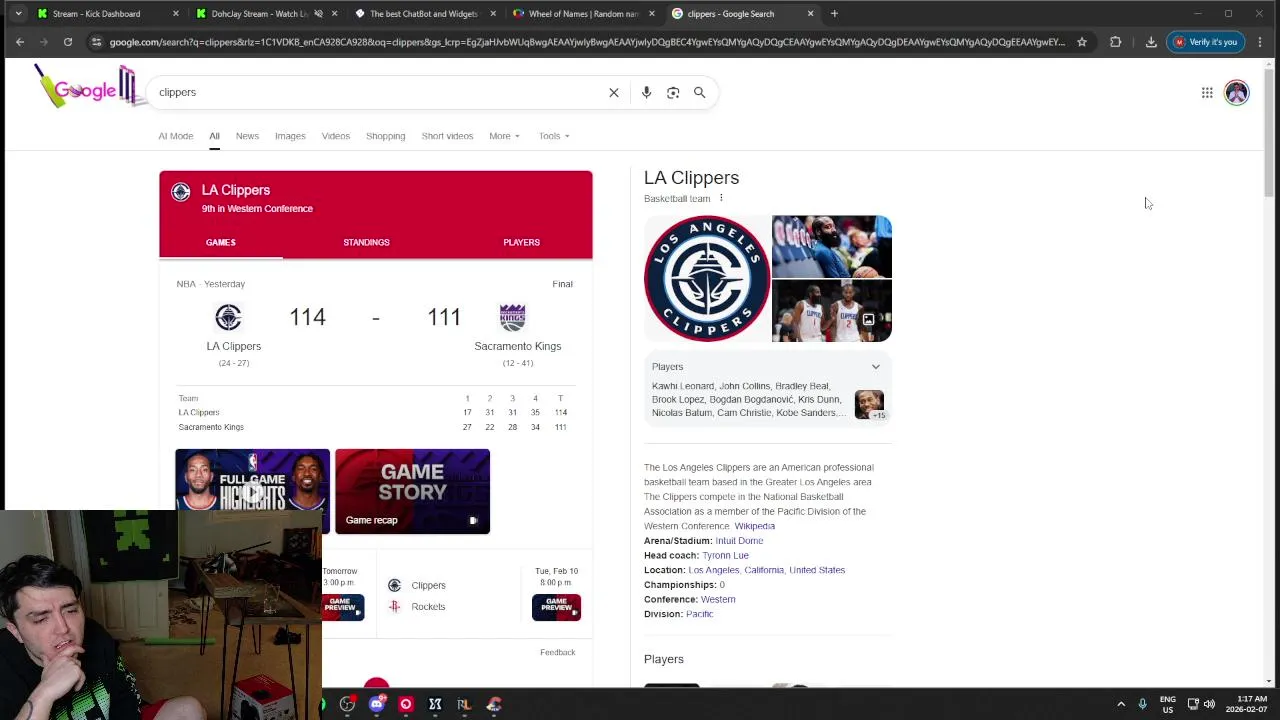The image size is (1280, 720).
Task: Open the Game Story recap thumbnail
Action: (412, 491)
